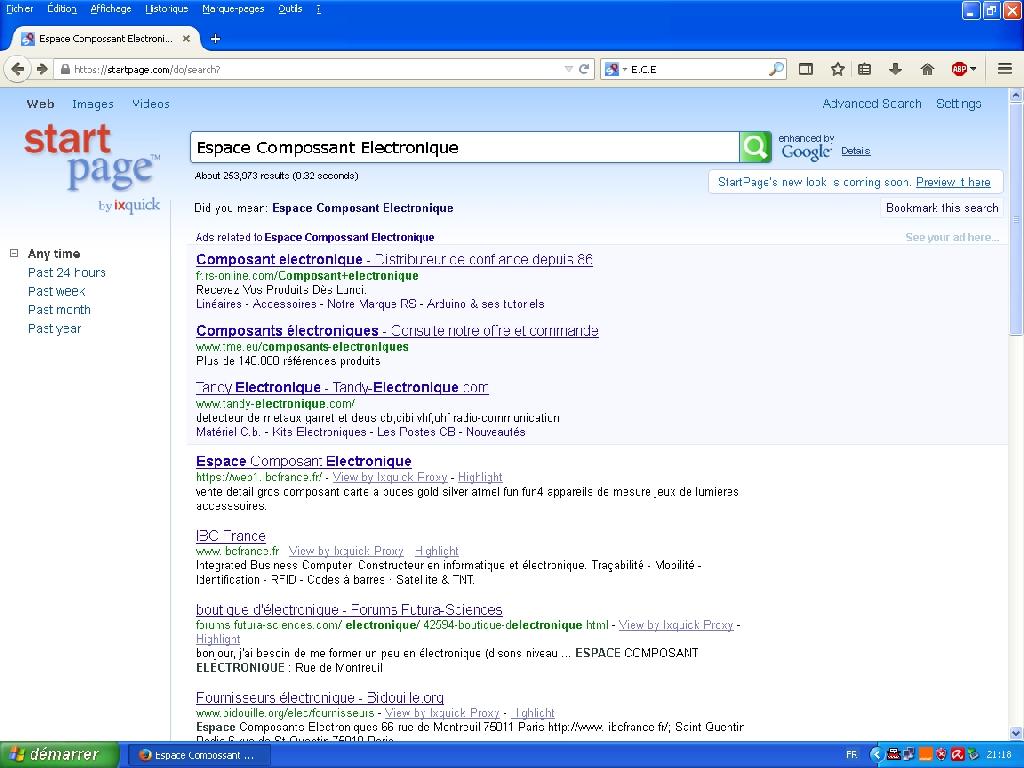
Task: Click the browser Back arrow button
Action: tap(18, 69)
